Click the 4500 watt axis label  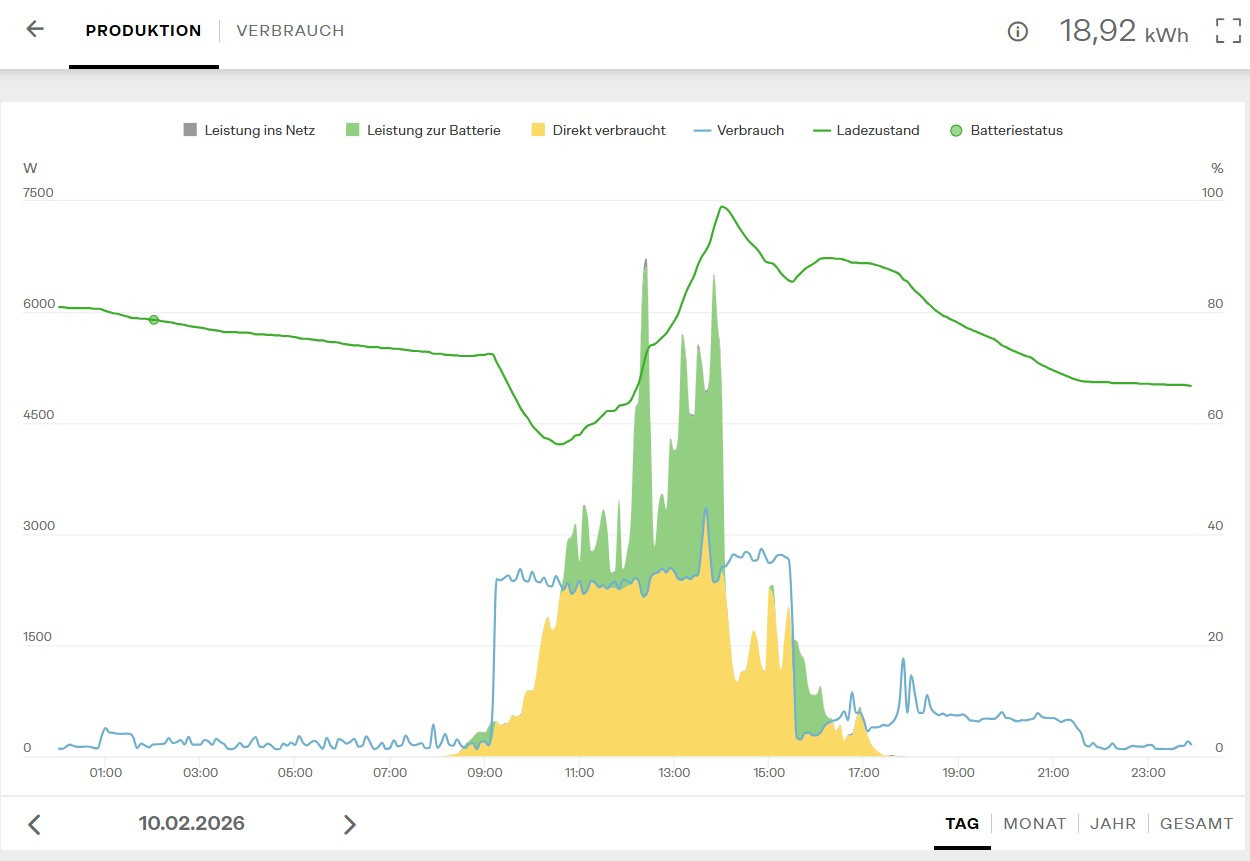(x=38, y=415)
